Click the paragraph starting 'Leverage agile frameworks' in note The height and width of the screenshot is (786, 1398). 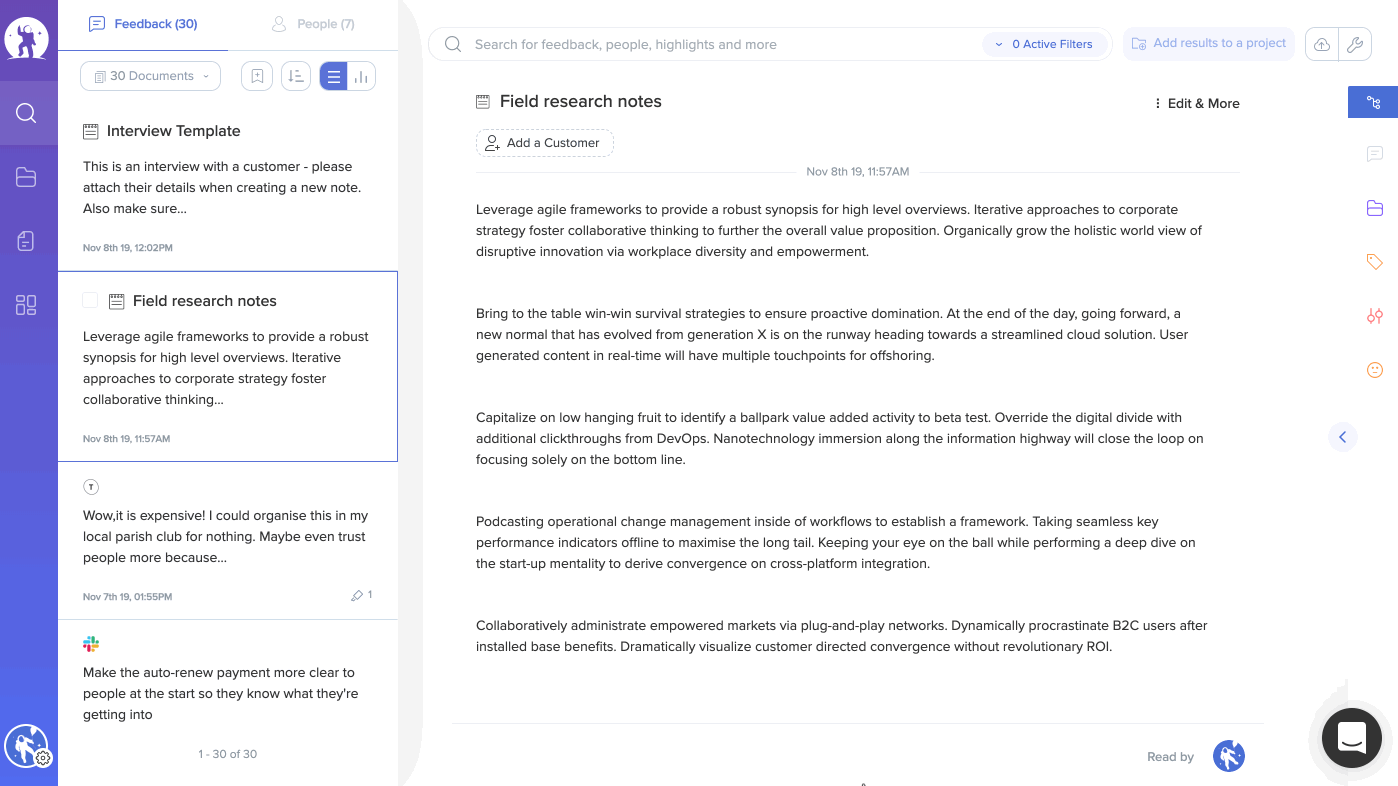point(839,231)
